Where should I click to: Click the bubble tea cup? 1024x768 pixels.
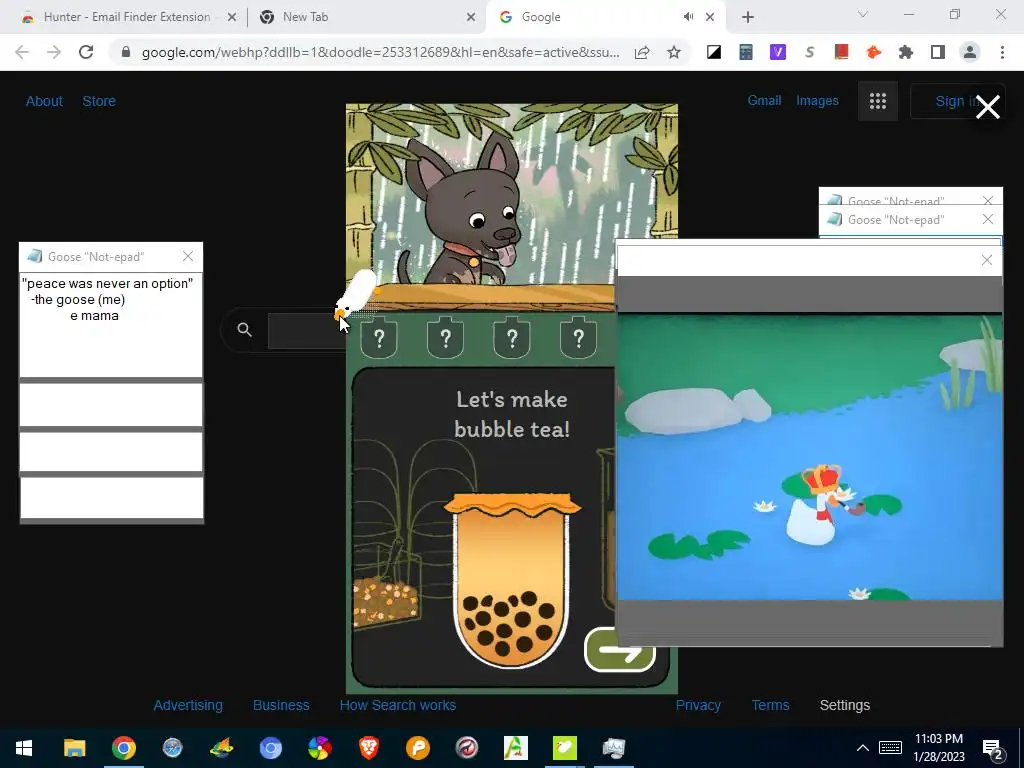coord(511,581)
